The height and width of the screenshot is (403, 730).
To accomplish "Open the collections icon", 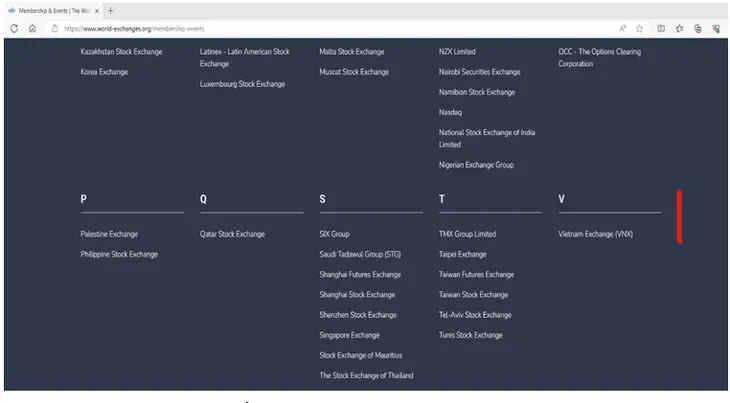I will click(x=698, y=29).
